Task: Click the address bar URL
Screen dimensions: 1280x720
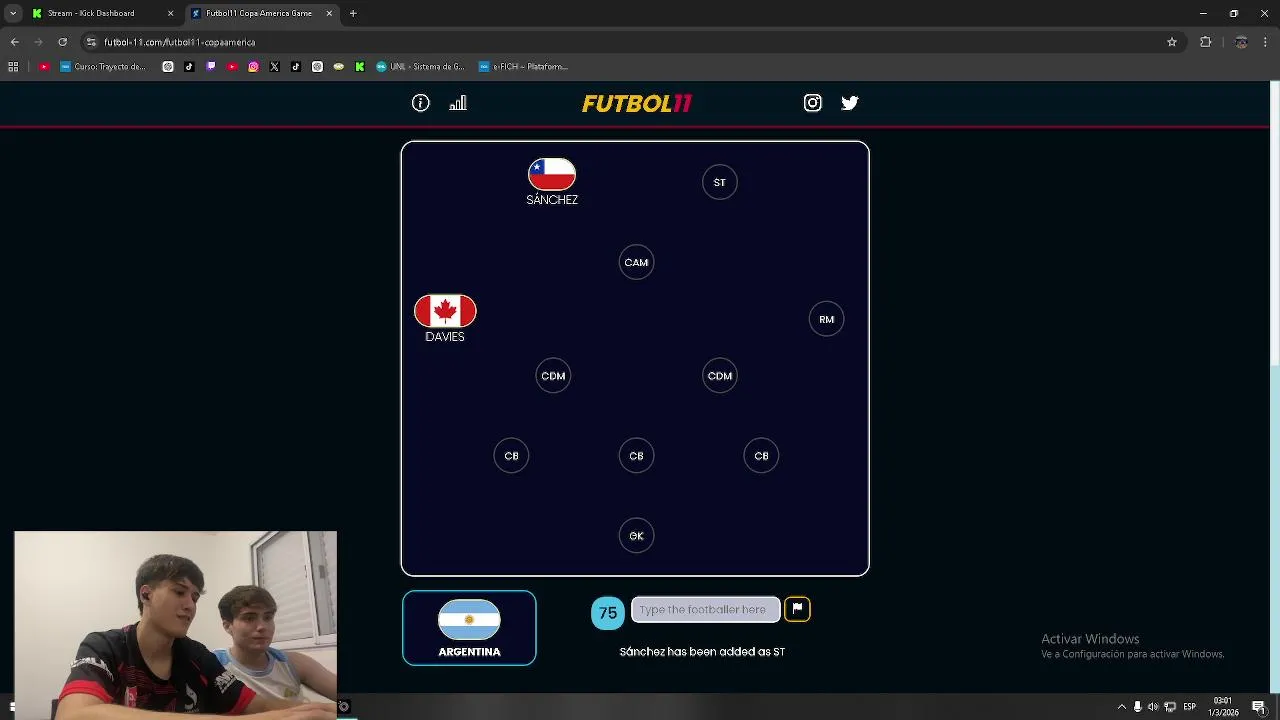Action: coord(180,42)
